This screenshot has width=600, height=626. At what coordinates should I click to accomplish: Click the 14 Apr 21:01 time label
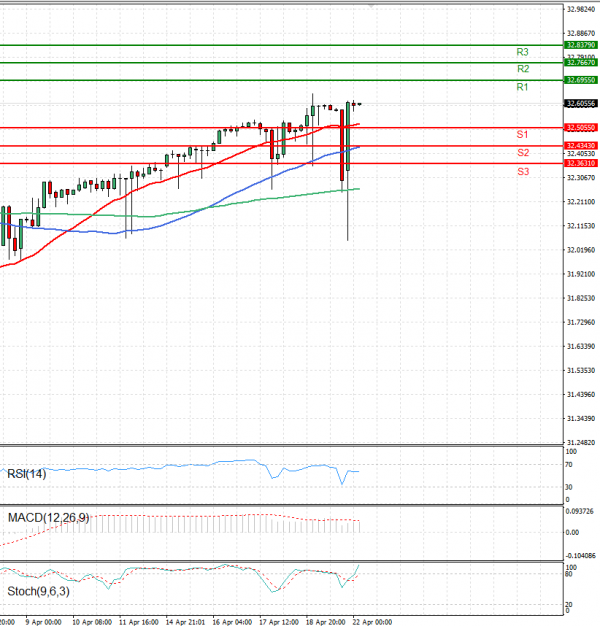click(x=185, y=622)
